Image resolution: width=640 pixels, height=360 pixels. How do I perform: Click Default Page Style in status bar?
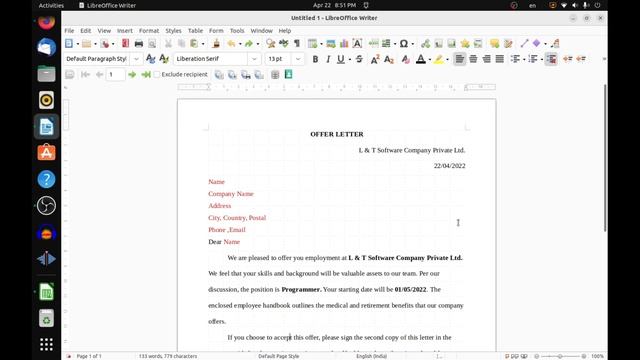tap(278, 356)
